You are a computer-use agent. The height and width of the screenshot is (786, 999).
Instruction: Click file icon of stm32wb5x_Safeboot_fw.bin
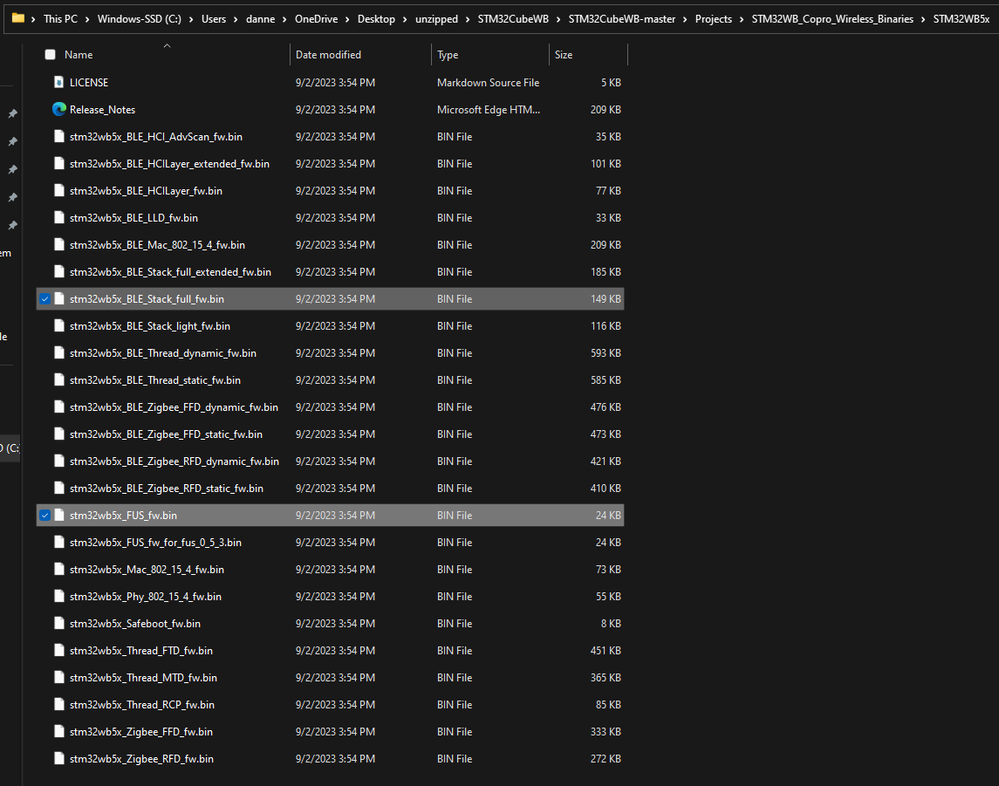tap(59, 624)
